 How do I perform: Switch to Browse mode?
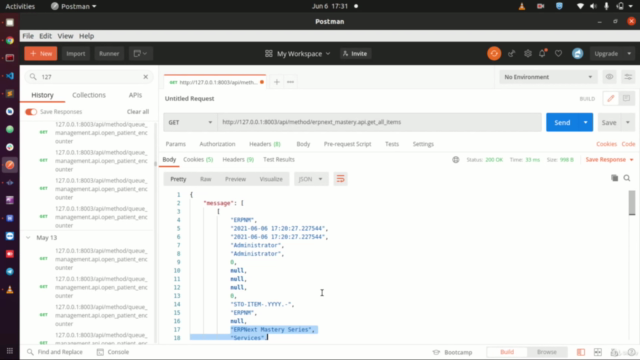pos(547,352)
